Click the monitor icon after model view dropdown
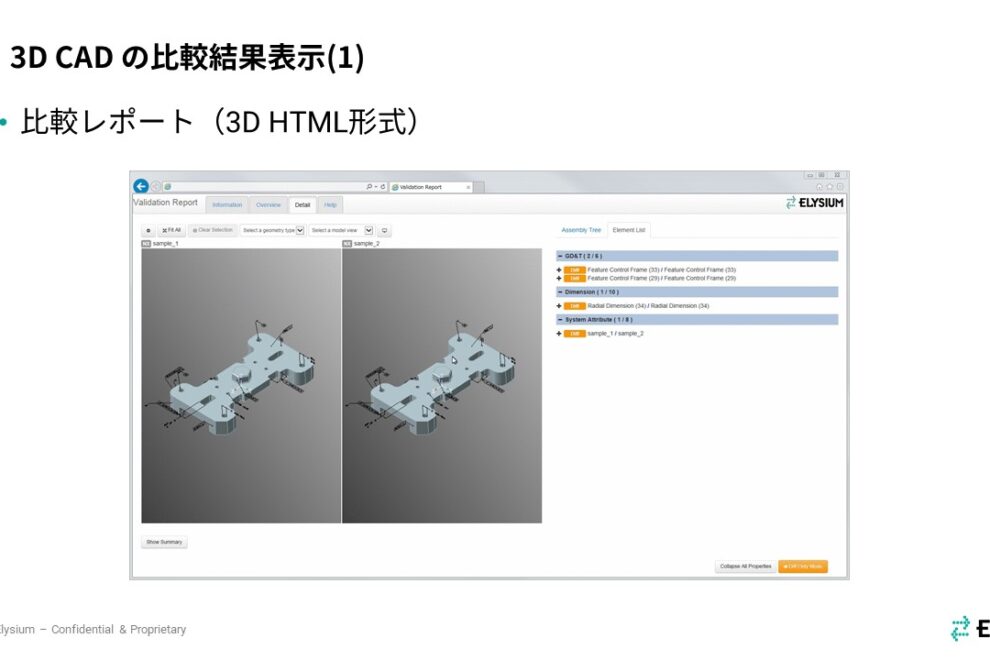This screenshot has width=990, height=660. point(384,230)
